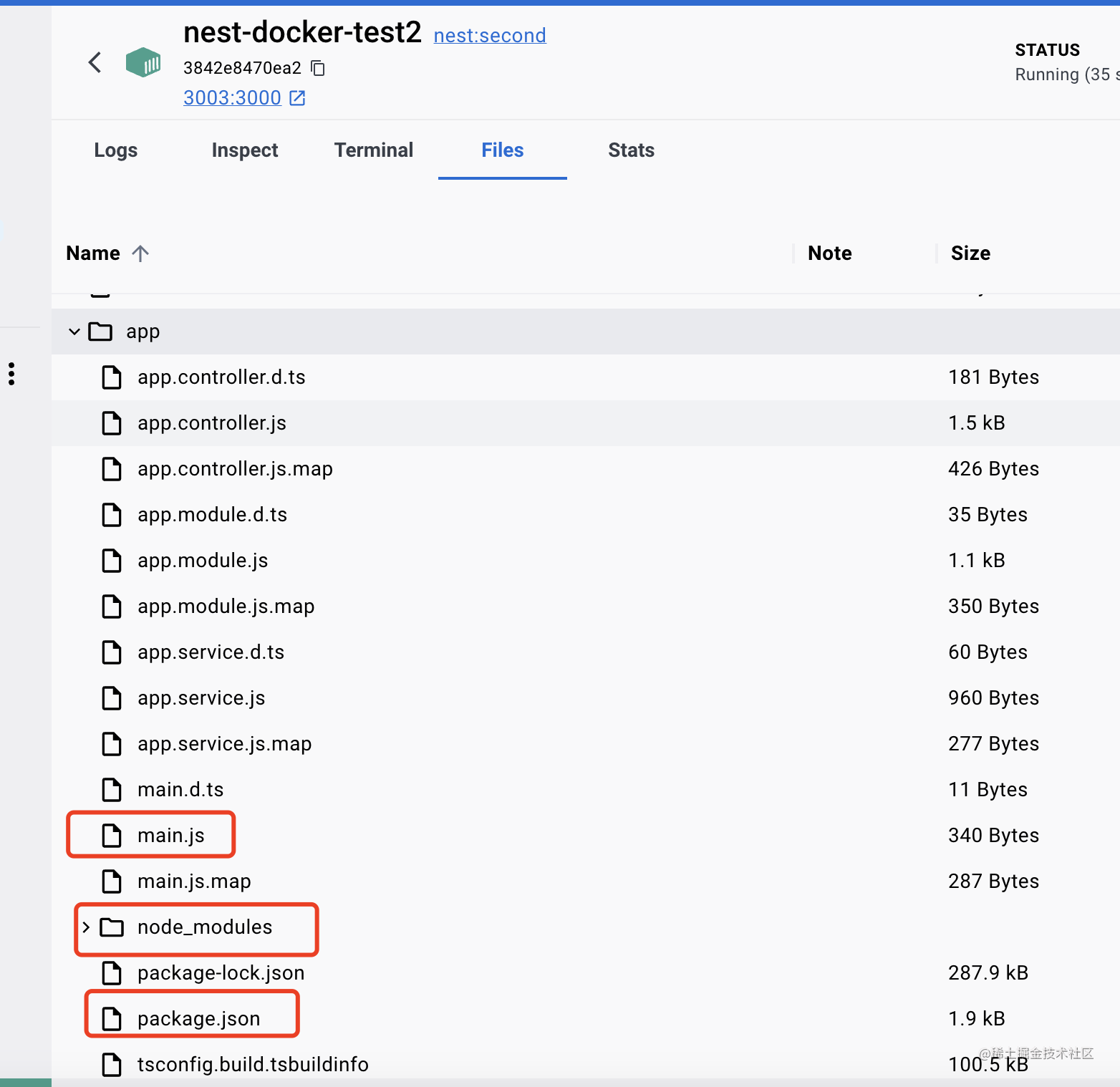Select the app.controller.js file
The height and width of the screenshot is (1087, 1120).
click(212, 423)
